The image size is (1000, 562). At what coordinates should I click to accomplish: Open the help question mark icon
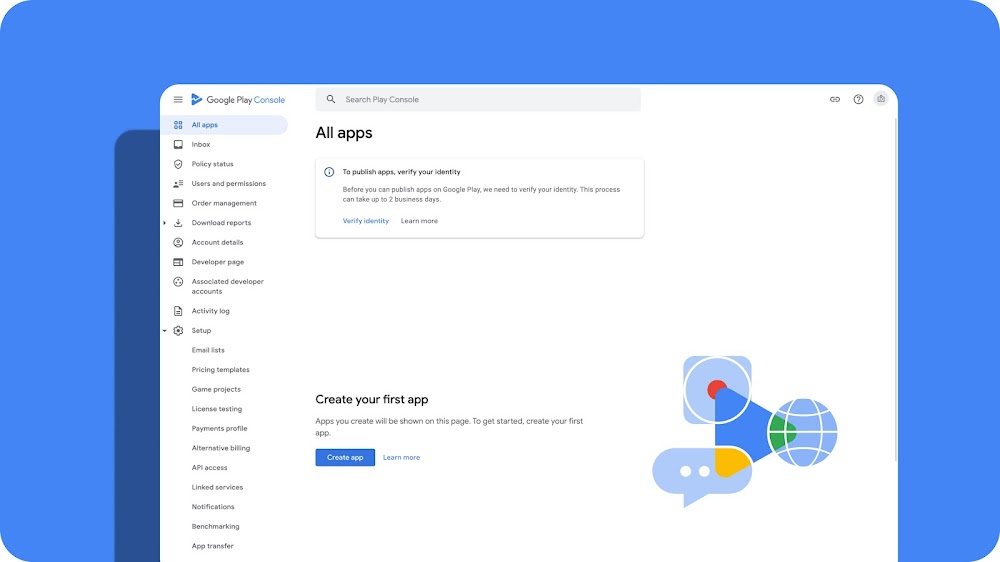click(858, 100)
